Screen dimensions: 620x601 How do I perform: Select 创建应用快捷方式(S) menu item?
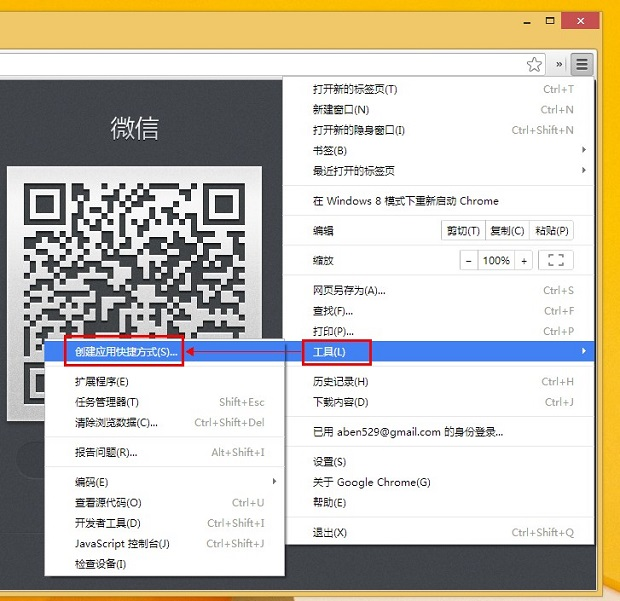pos(125,352)
